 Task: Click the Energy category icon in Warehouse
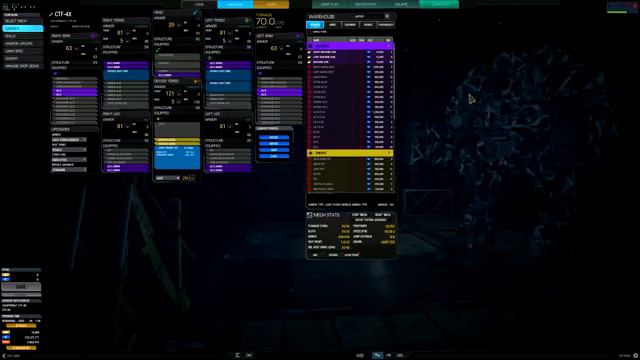point(311,153)
